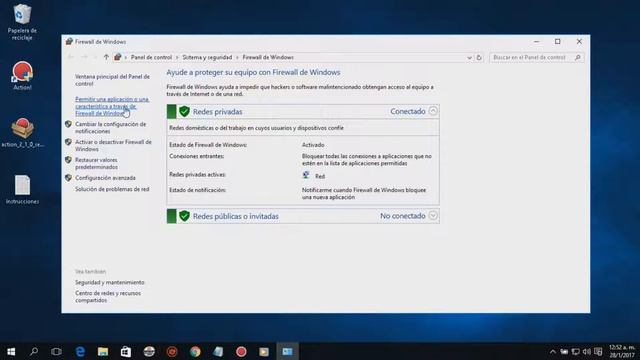Click the Control Panel icon in the address bar
640x360 pixels.
click(118, 57)
